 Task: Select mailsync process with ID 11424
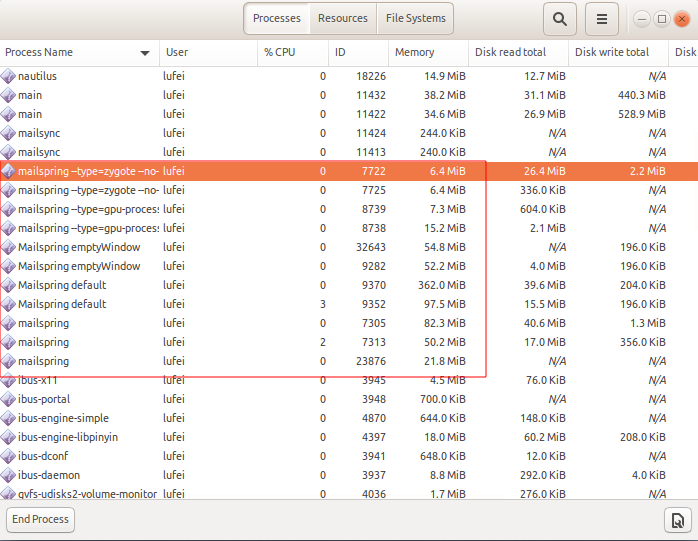click(x=349, y=133)
